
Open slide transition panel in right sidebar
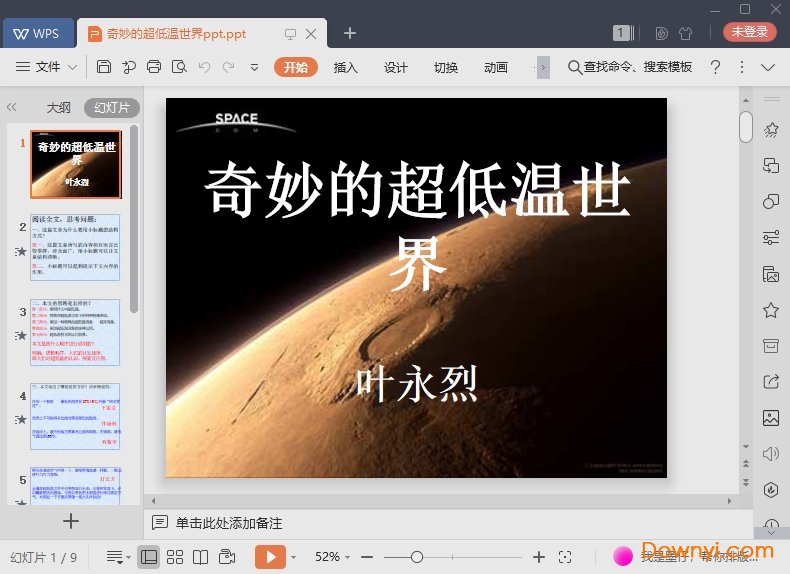[771, 165]
